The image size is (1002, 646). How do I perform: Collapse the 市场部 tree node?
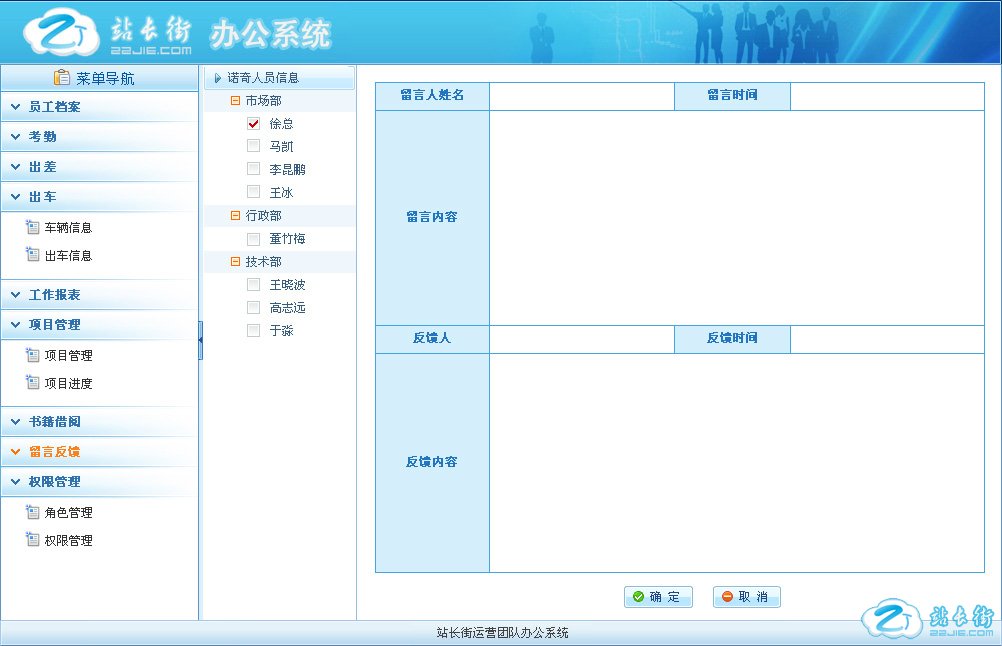pos(235,101)
